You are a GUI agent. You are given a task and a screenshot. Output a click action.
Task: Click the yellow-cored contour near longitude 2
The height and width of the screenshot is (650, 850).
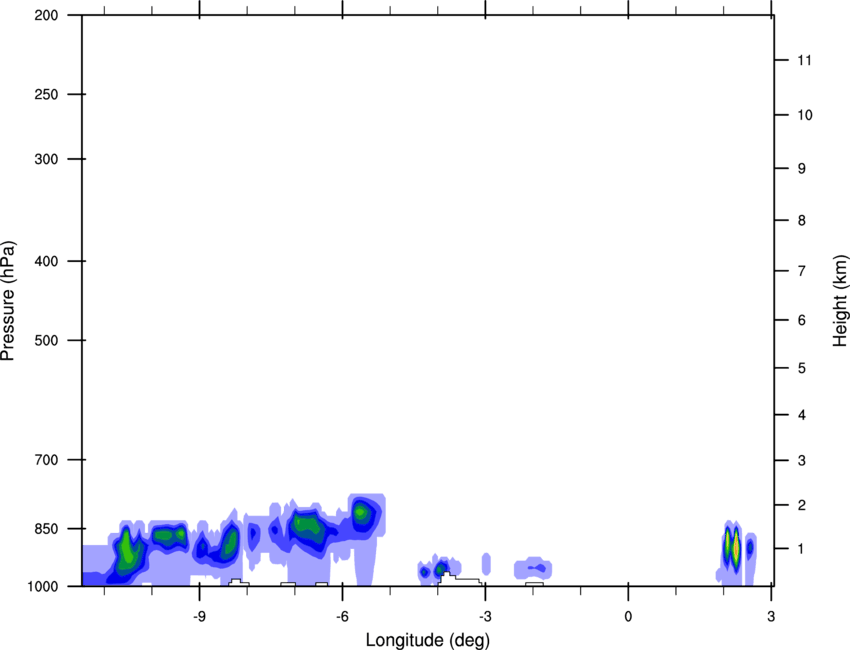733,548
